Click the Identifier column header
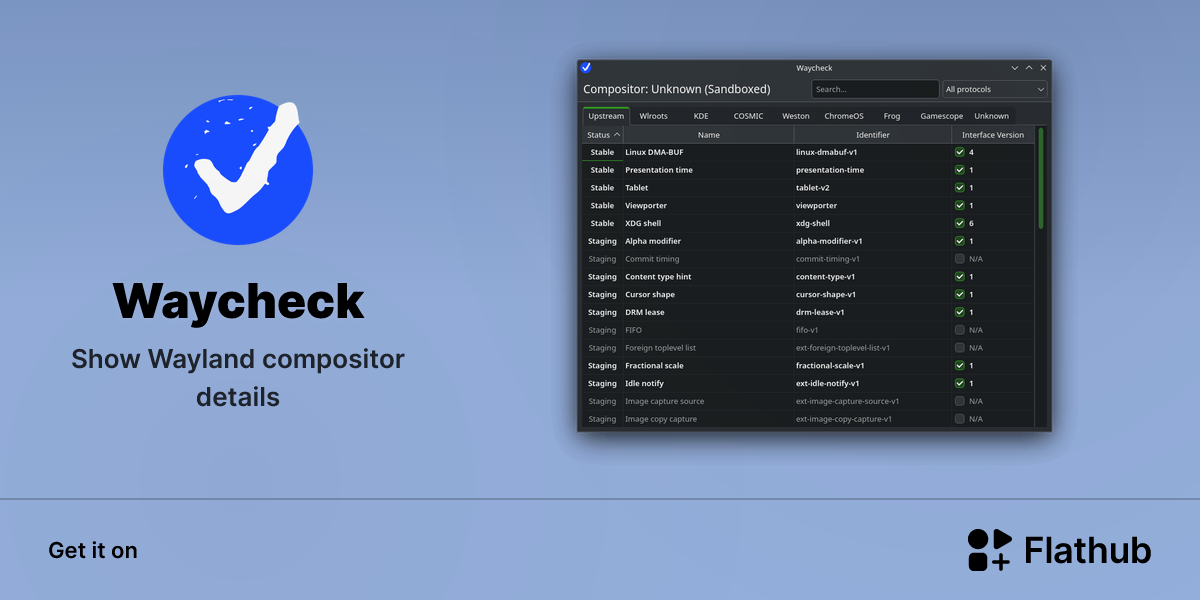This screenshot has height=600, width=1200. tap(873, 135)
